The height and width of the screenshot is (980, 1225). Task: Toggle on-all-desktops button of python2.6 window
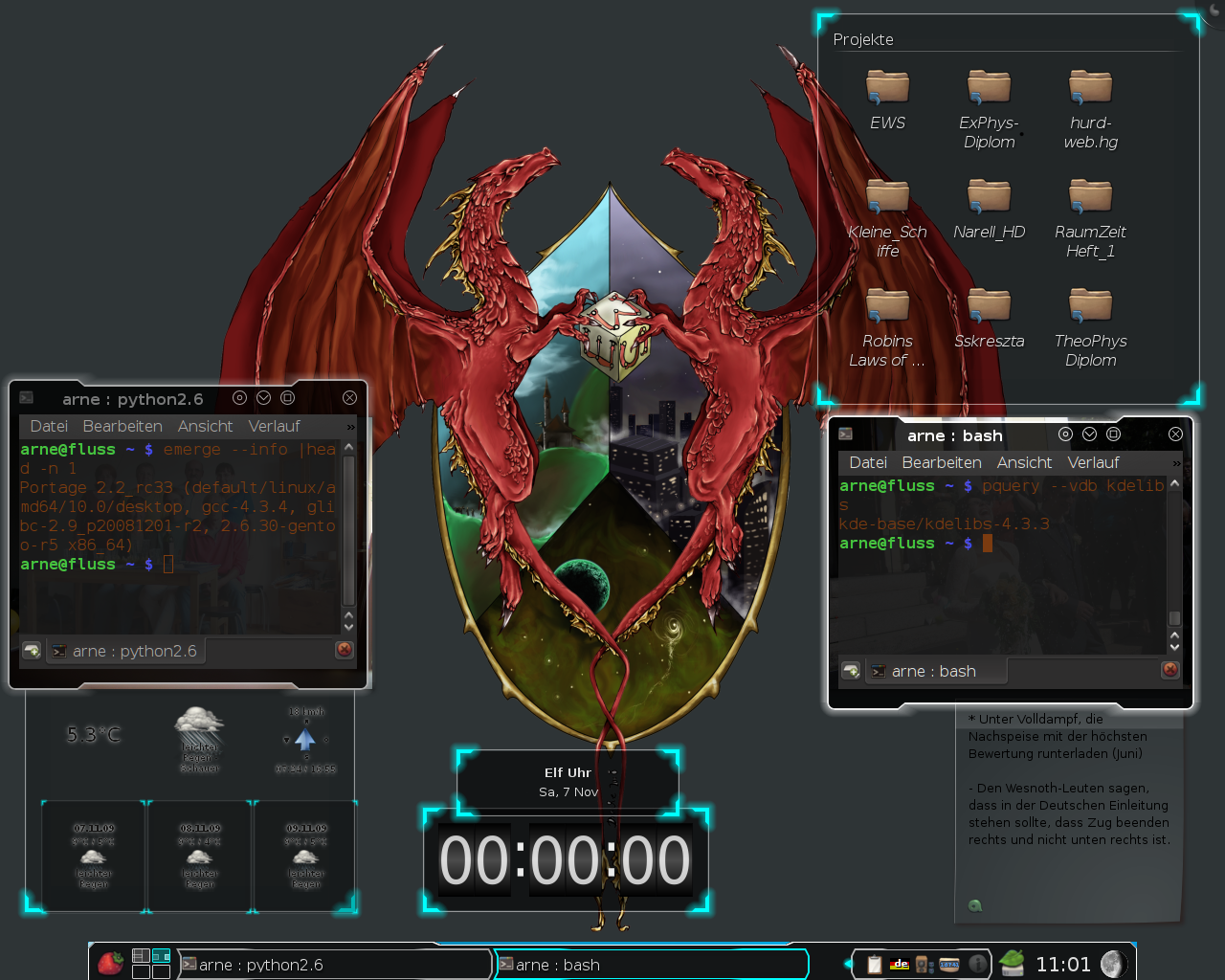[239, 398]
